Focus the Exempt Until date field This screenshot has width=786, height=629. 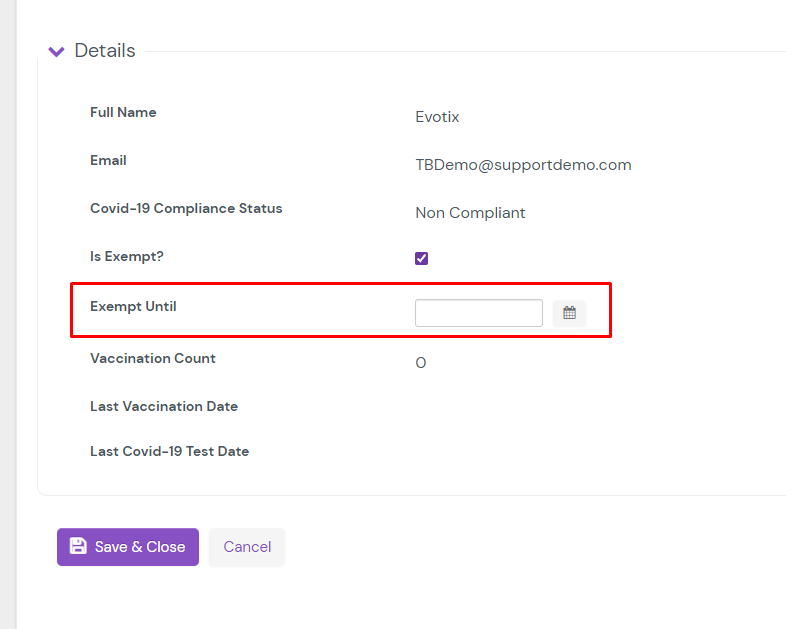(x=478, y=313)
